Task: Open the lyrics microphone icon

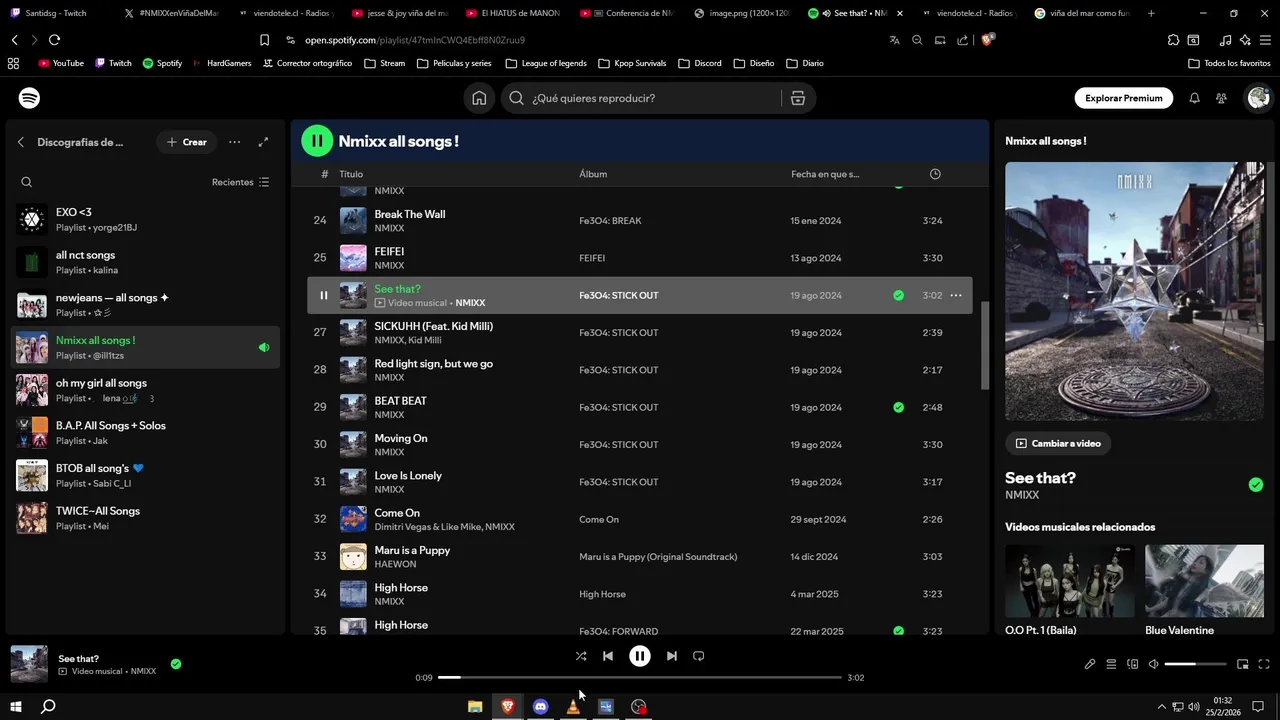Action: click(1090, 664)
